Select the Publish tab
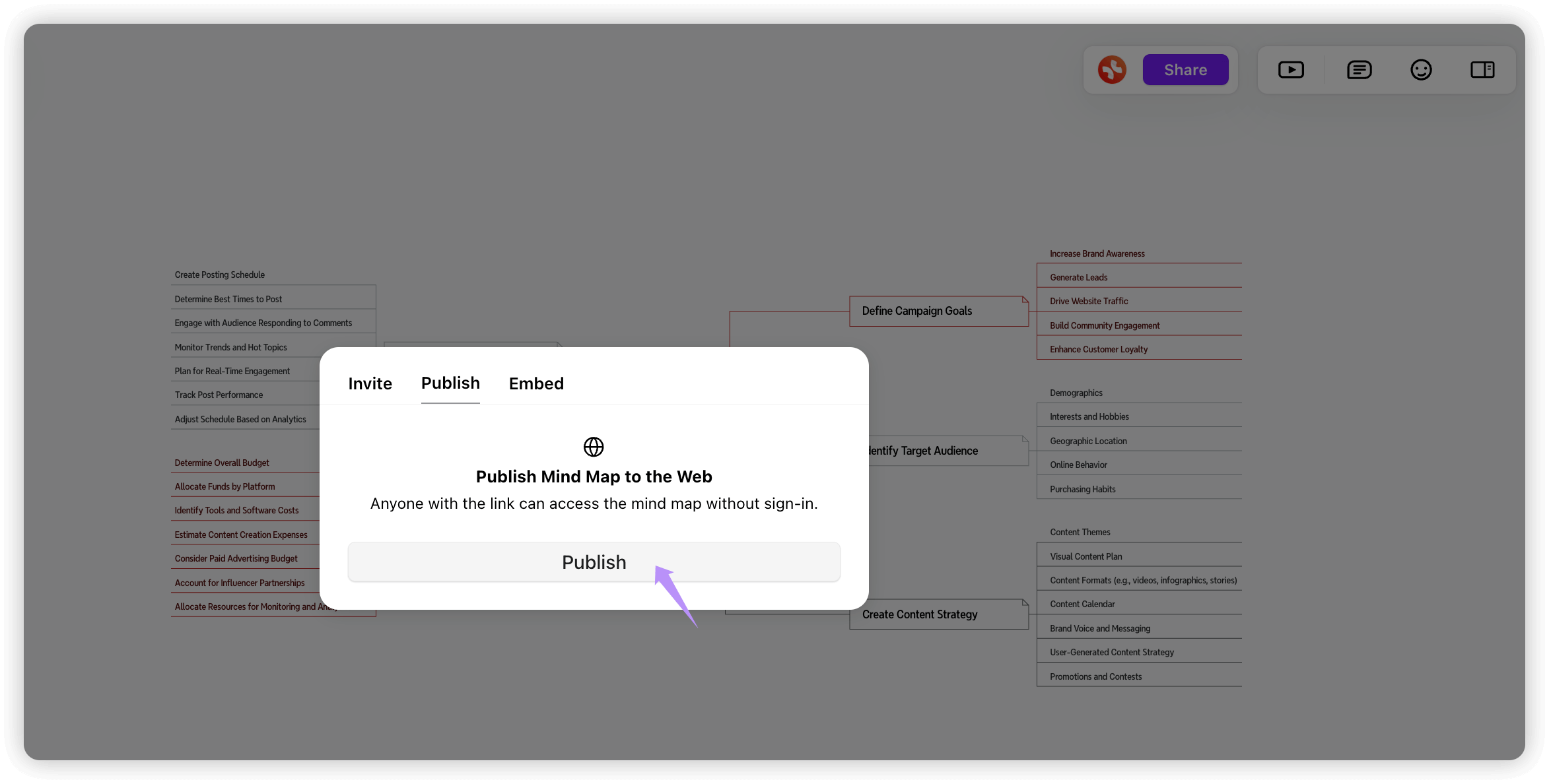The image size is (1549, 784). point(450,383)
